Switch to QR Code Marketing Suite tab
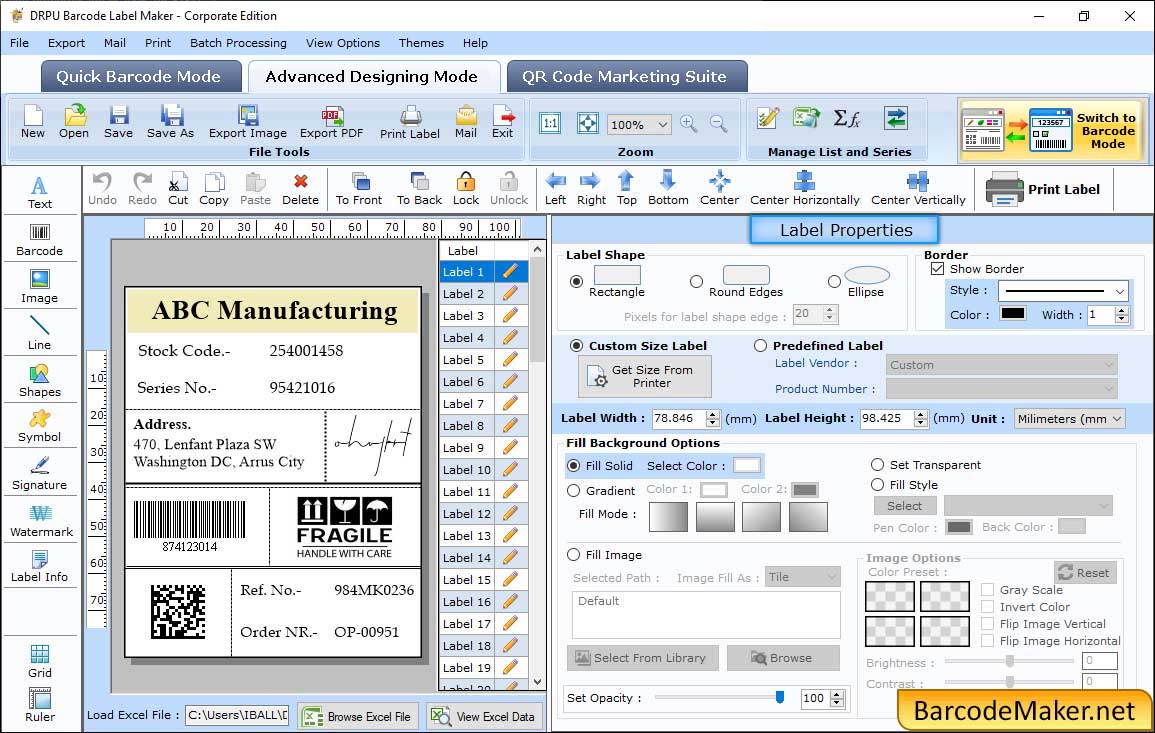The width and height of the screenshot is (1155, 733). pyautogui.click(x=626, y=77)
